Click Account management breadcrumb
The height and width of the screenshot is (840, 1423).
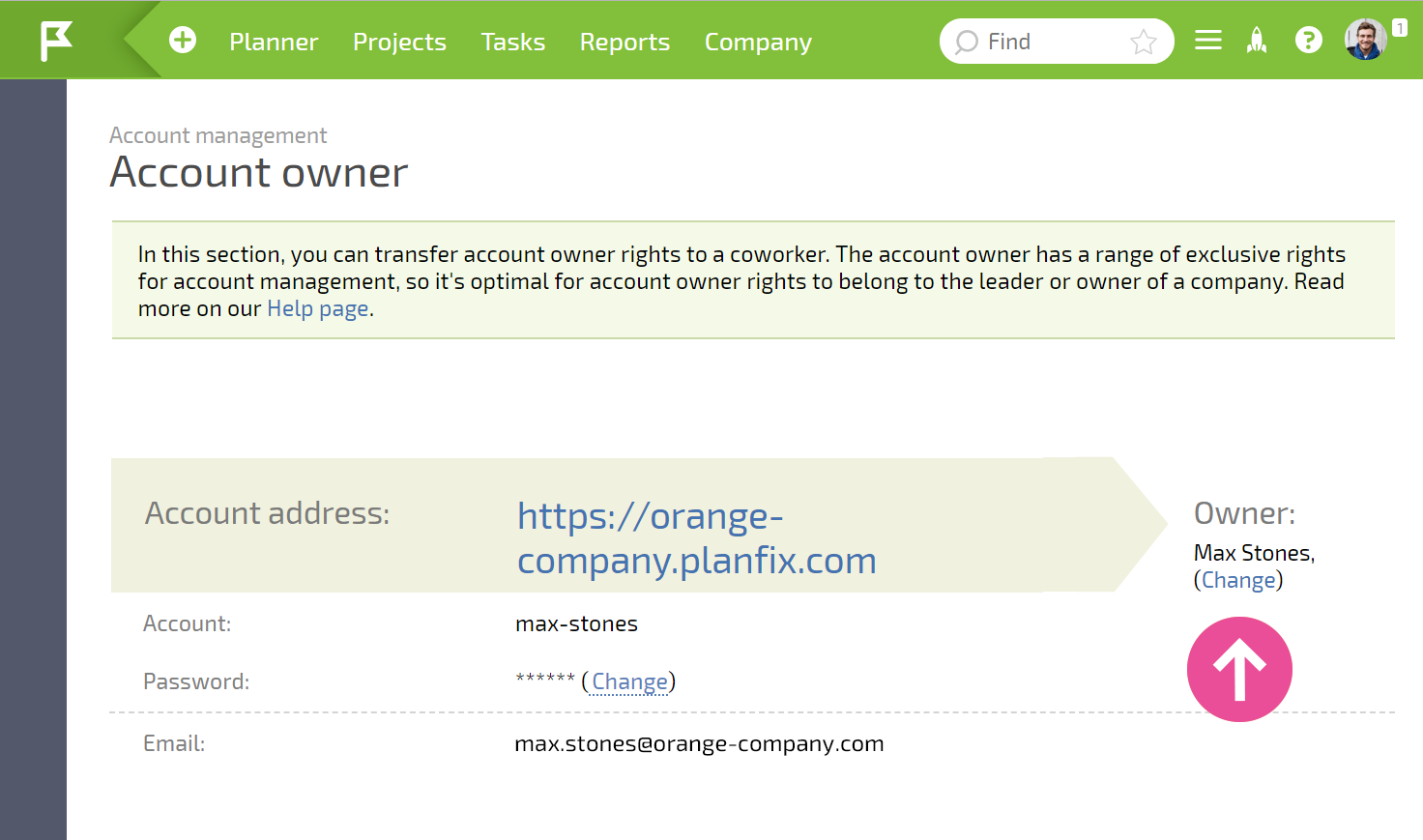point(218,135)
